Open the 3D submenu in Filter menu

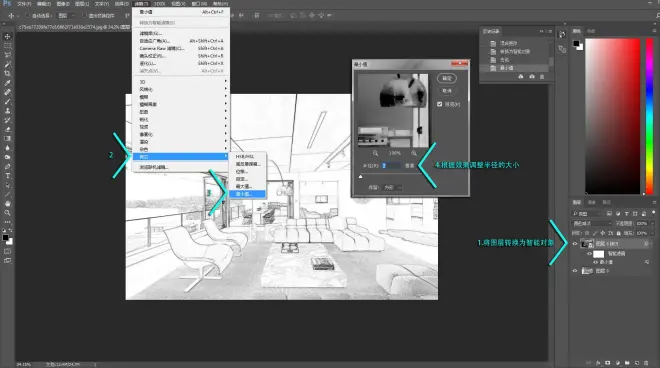[x=181, y=82]
